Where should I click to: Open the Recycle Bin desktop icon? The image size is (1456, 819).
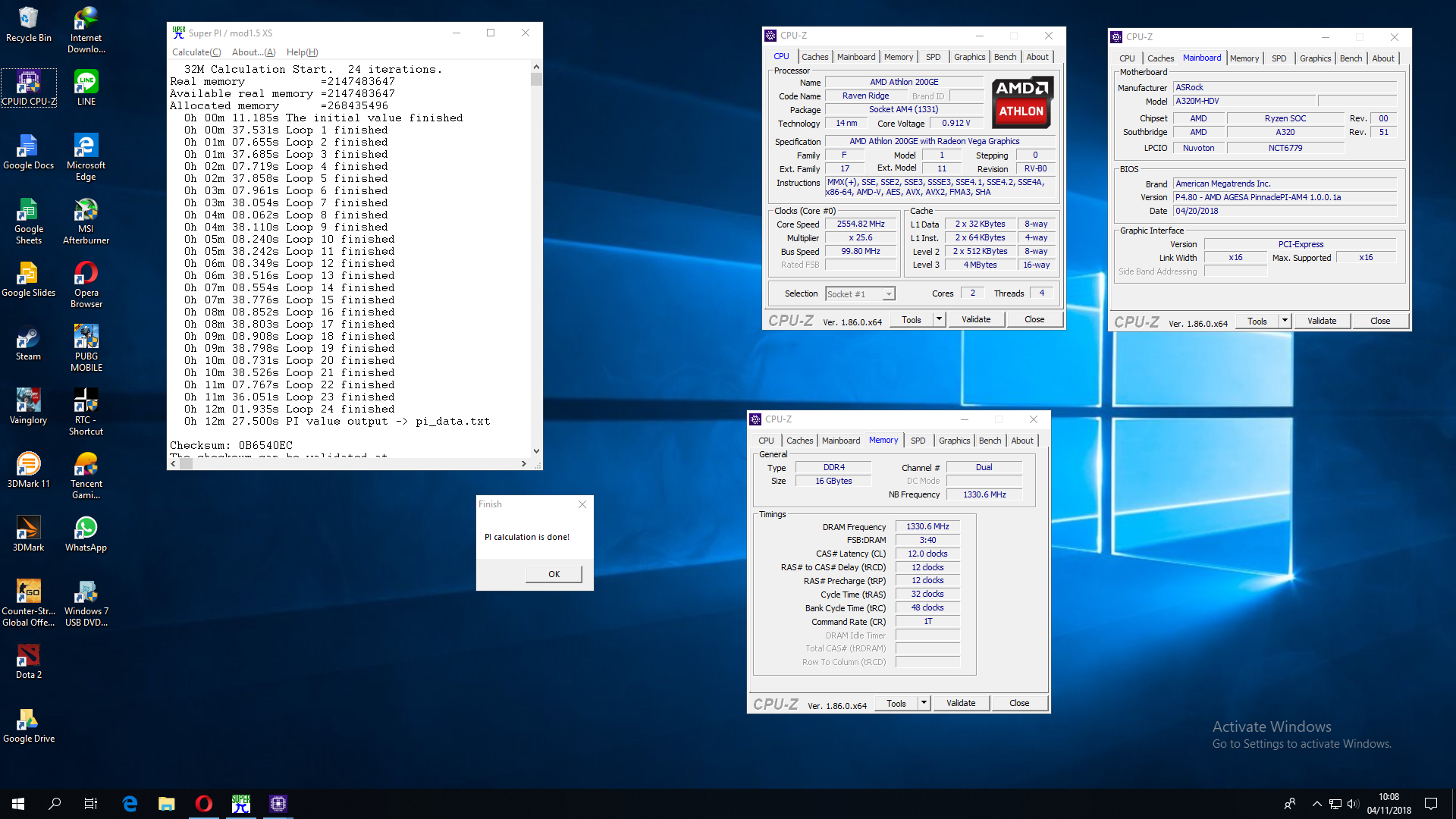tap(29, 24)
